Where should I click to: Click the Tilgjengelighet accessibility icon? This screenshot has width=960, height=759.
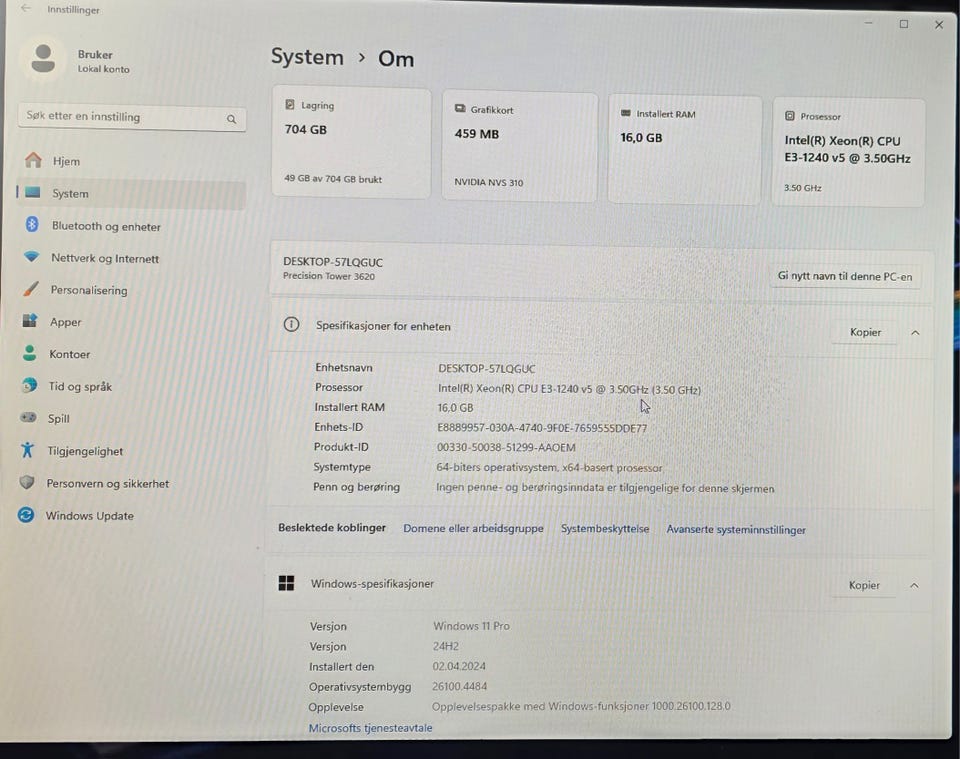point(27,450)
